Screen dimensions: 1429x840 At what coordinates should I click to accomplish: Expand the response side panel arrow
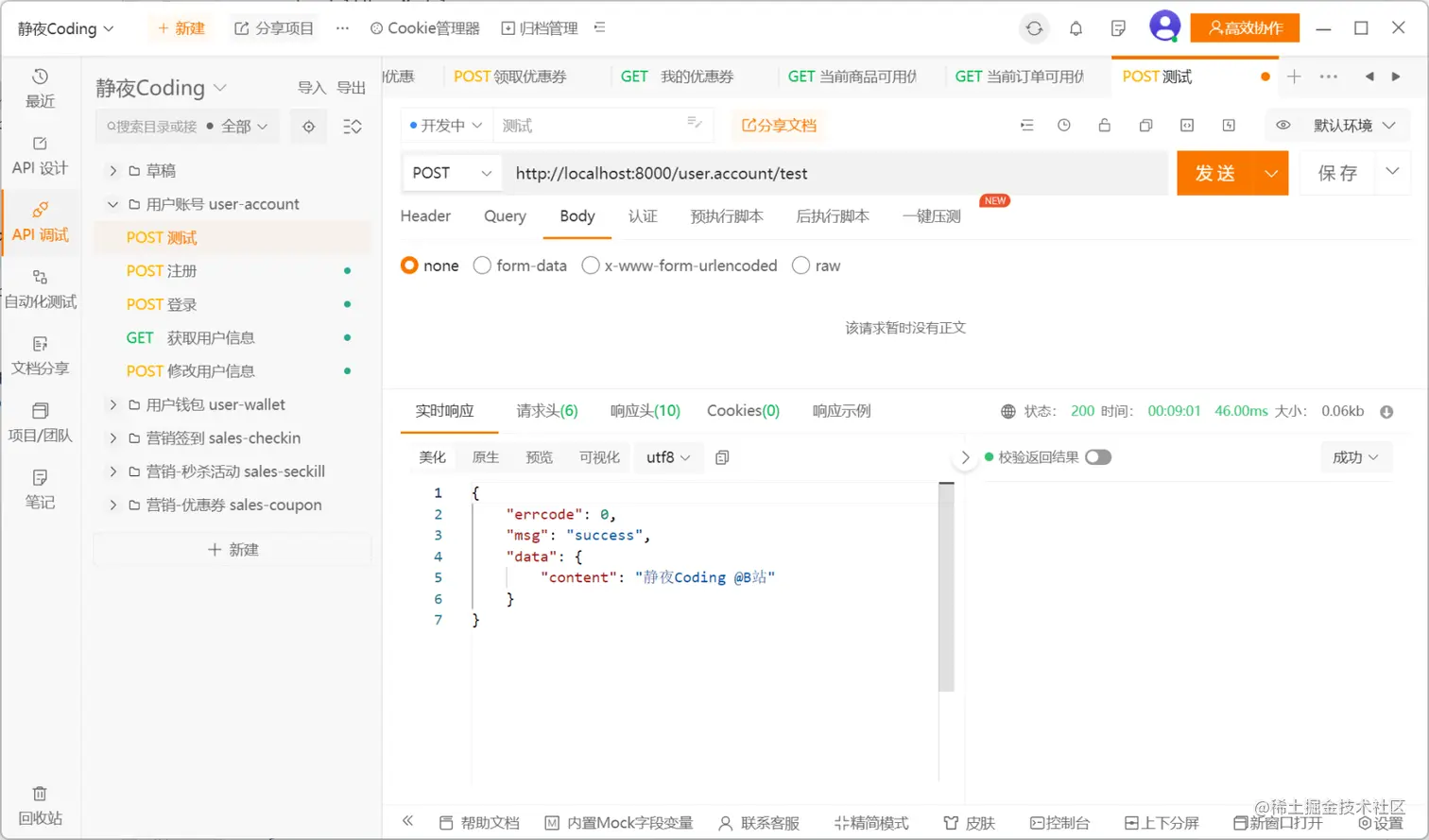coord(965,457)
